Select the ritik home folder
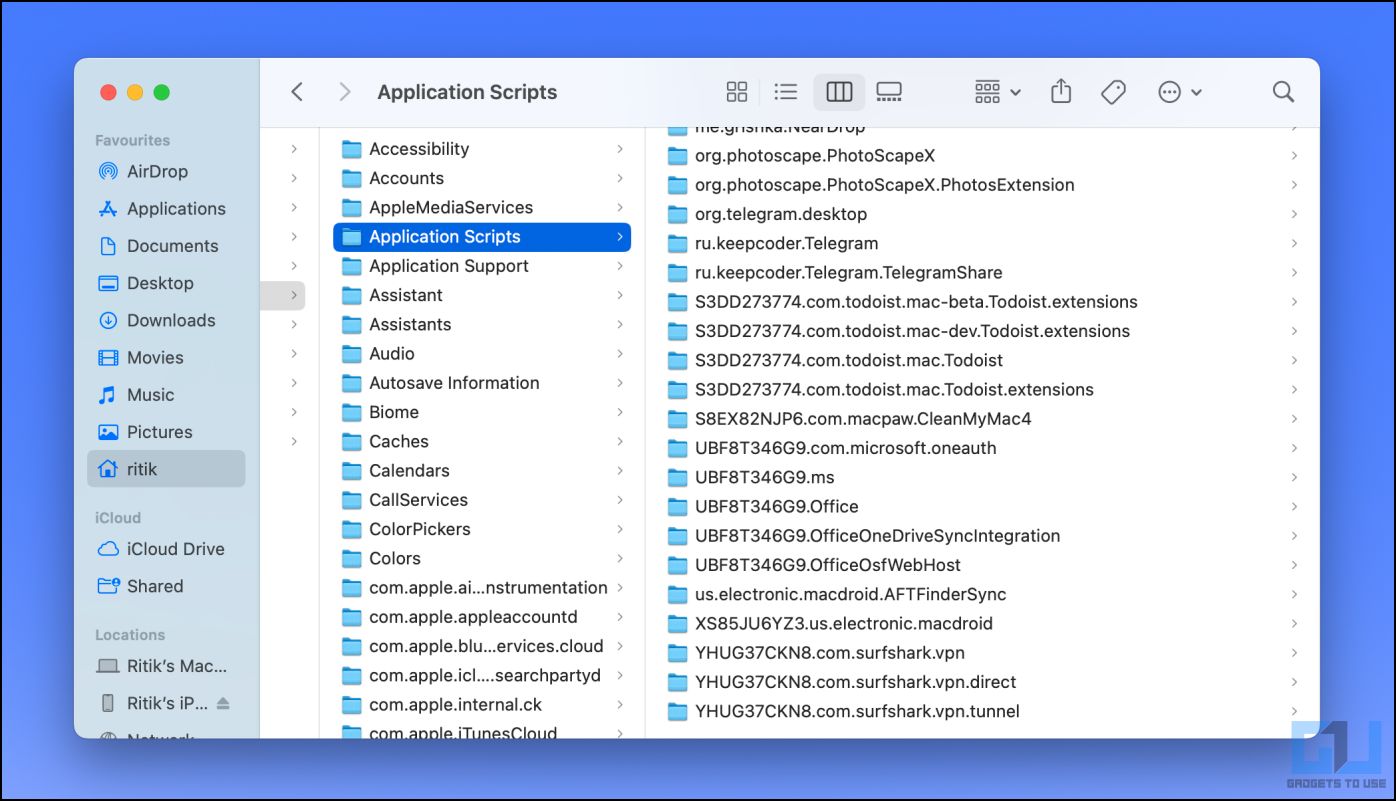The image size is (1396, 801). coord(166,469)
